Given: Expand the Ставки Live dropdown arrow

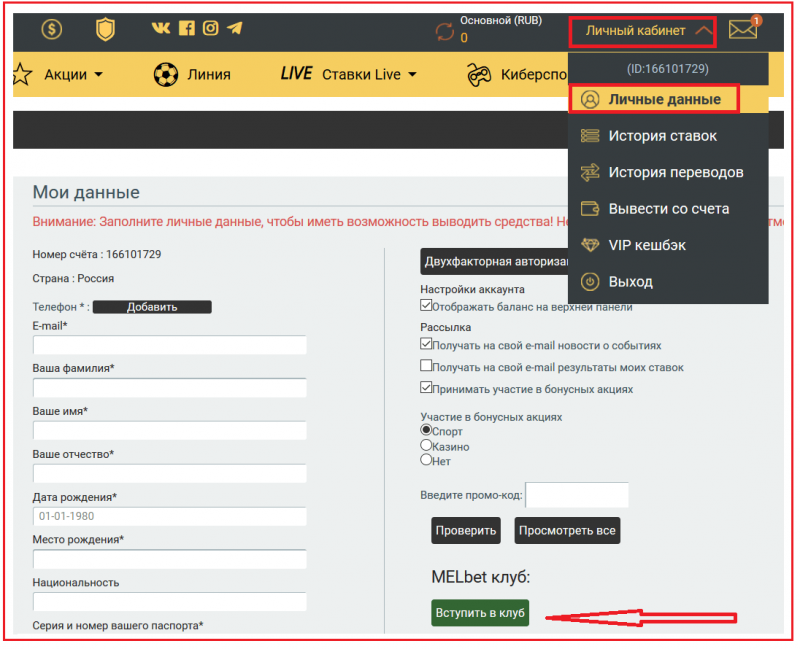Looking at the screenshot, I should coord(412,75).
